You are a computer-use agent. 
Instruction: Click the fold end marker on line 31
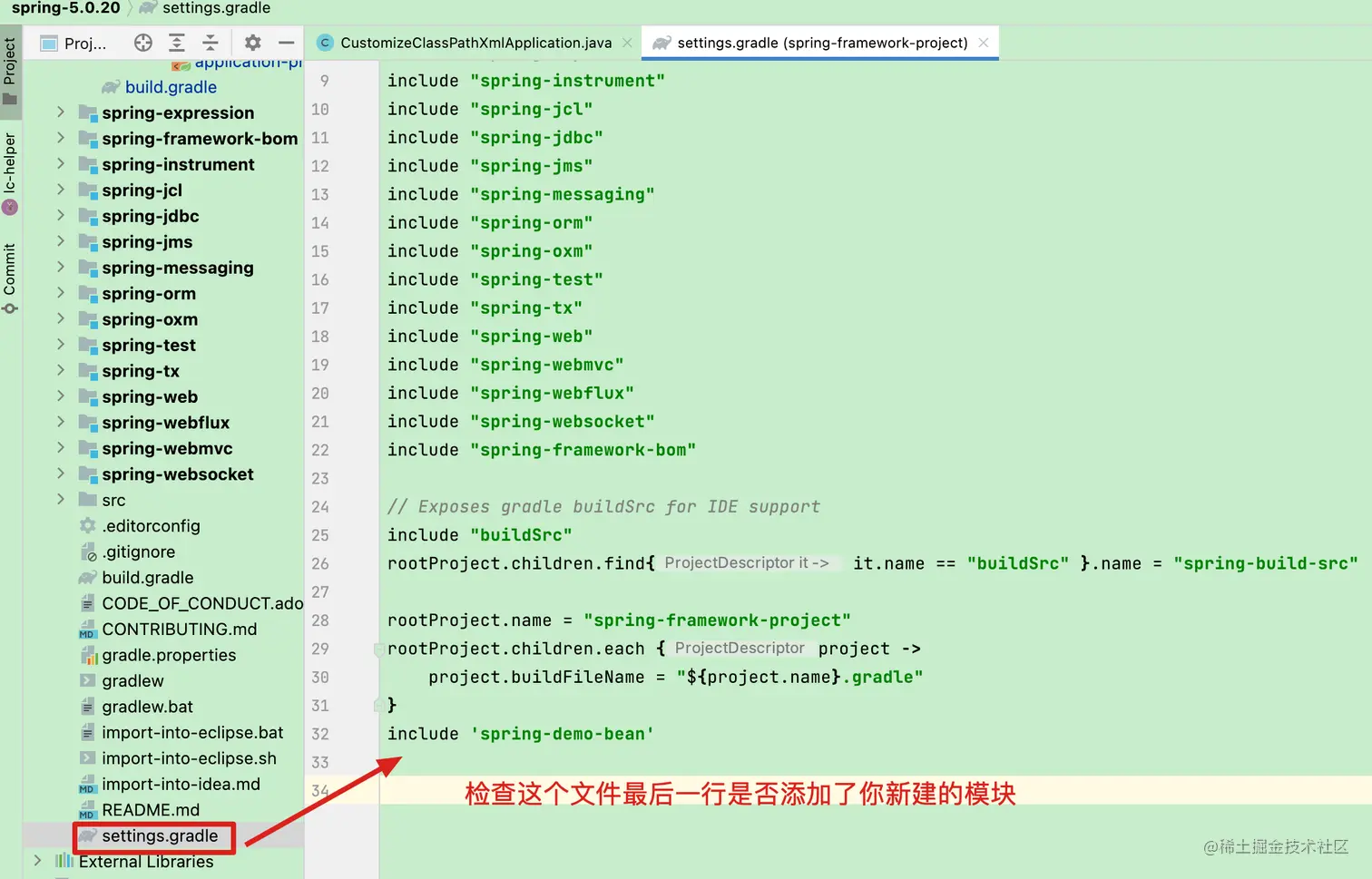(378, 705)
